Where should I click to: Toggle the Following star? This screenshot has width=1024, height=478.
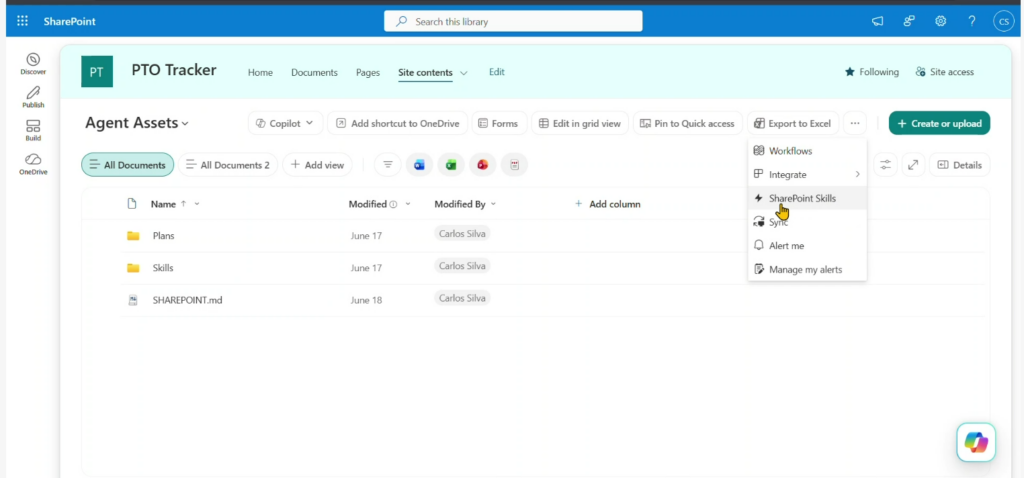[x=871, y=72]
